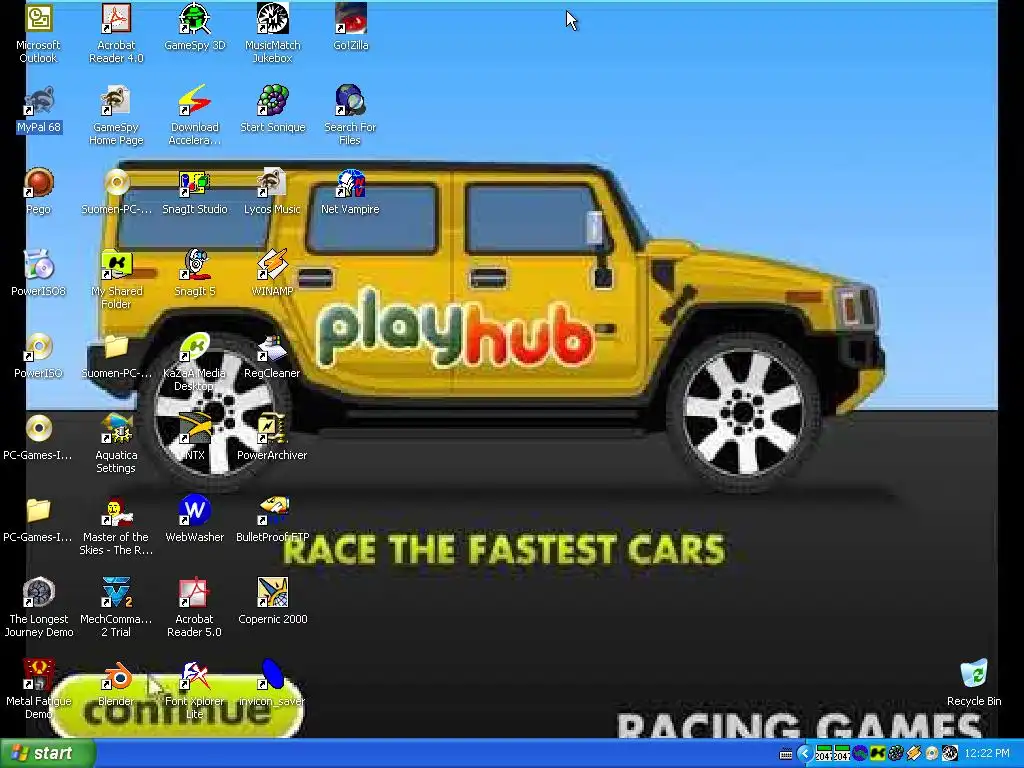This screenshot has width=1024, height=768.
Task: Click the highlighted MyPal 68 icon
Action: point(39,110)
